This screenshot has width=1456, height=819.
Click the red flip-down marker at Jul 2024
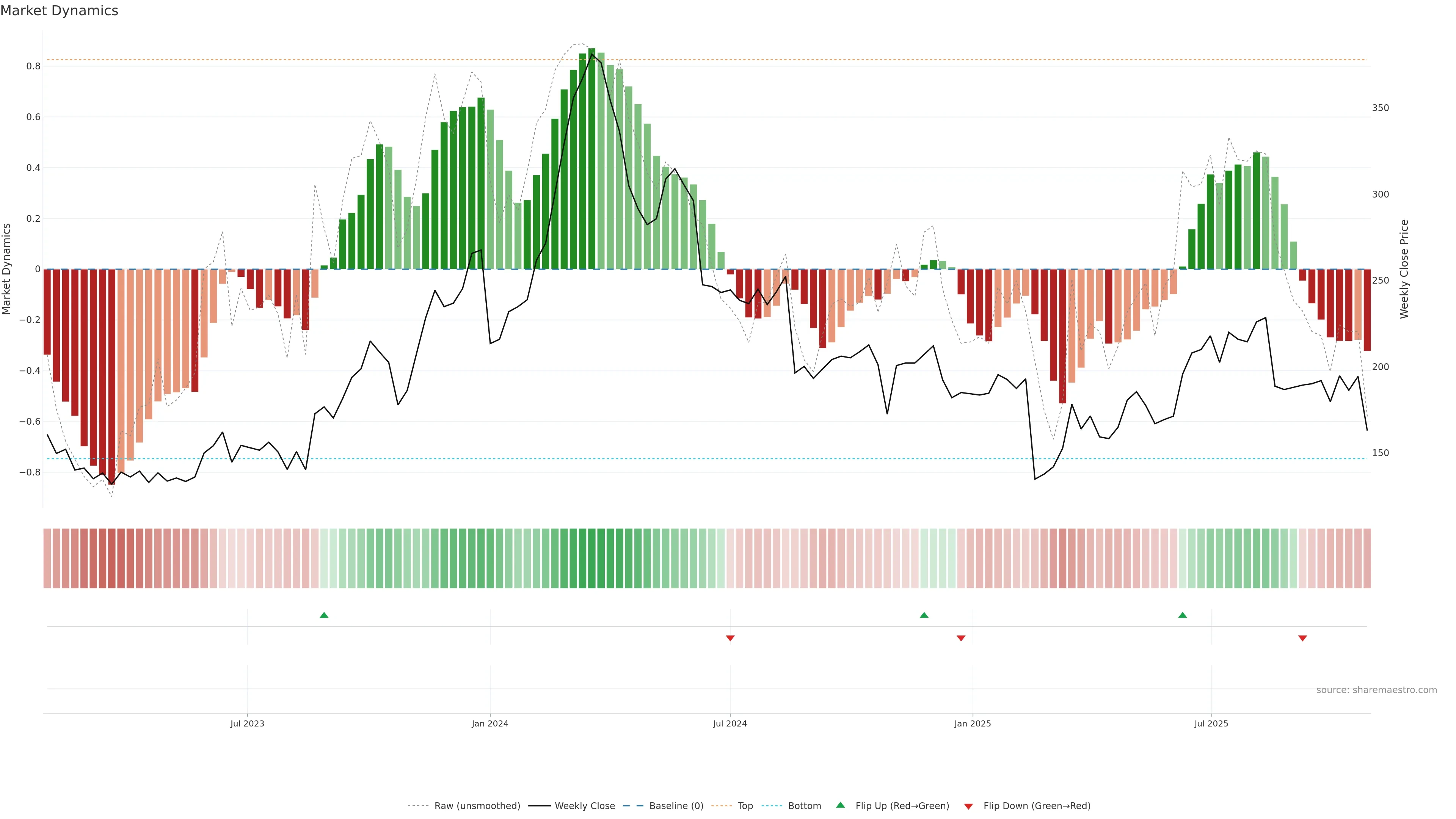tap(730, 638)
